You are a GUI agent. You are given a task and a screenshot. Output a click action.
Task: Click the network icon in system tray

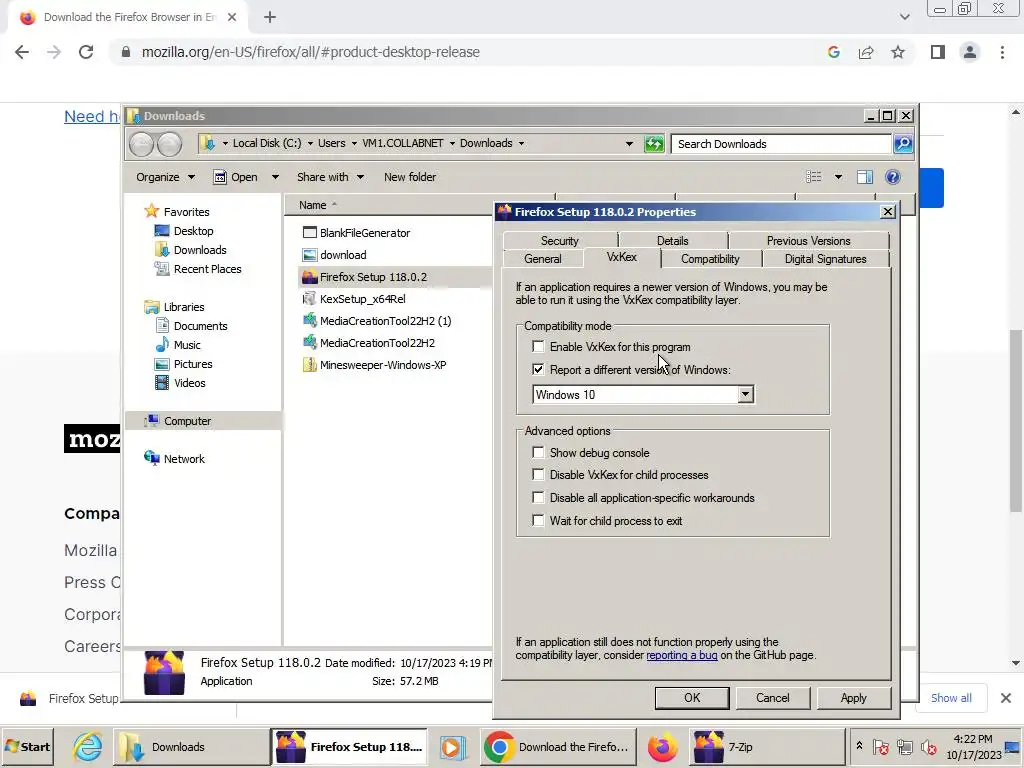coord(904,747)
